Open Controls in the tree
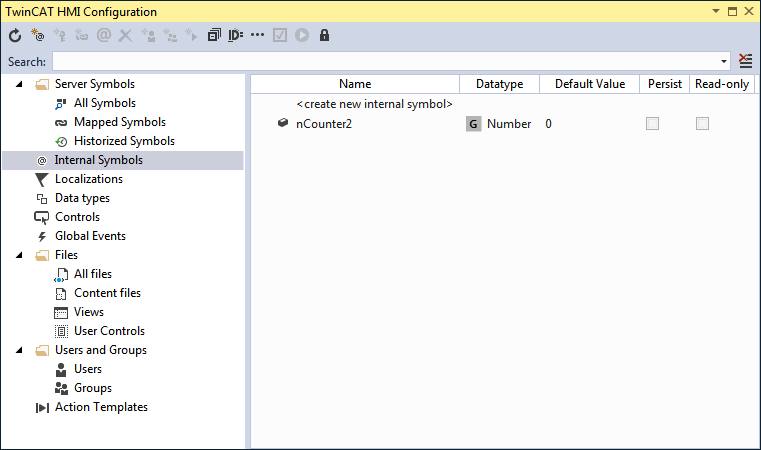This screenshot has height=450, width=761. point(77,217)
